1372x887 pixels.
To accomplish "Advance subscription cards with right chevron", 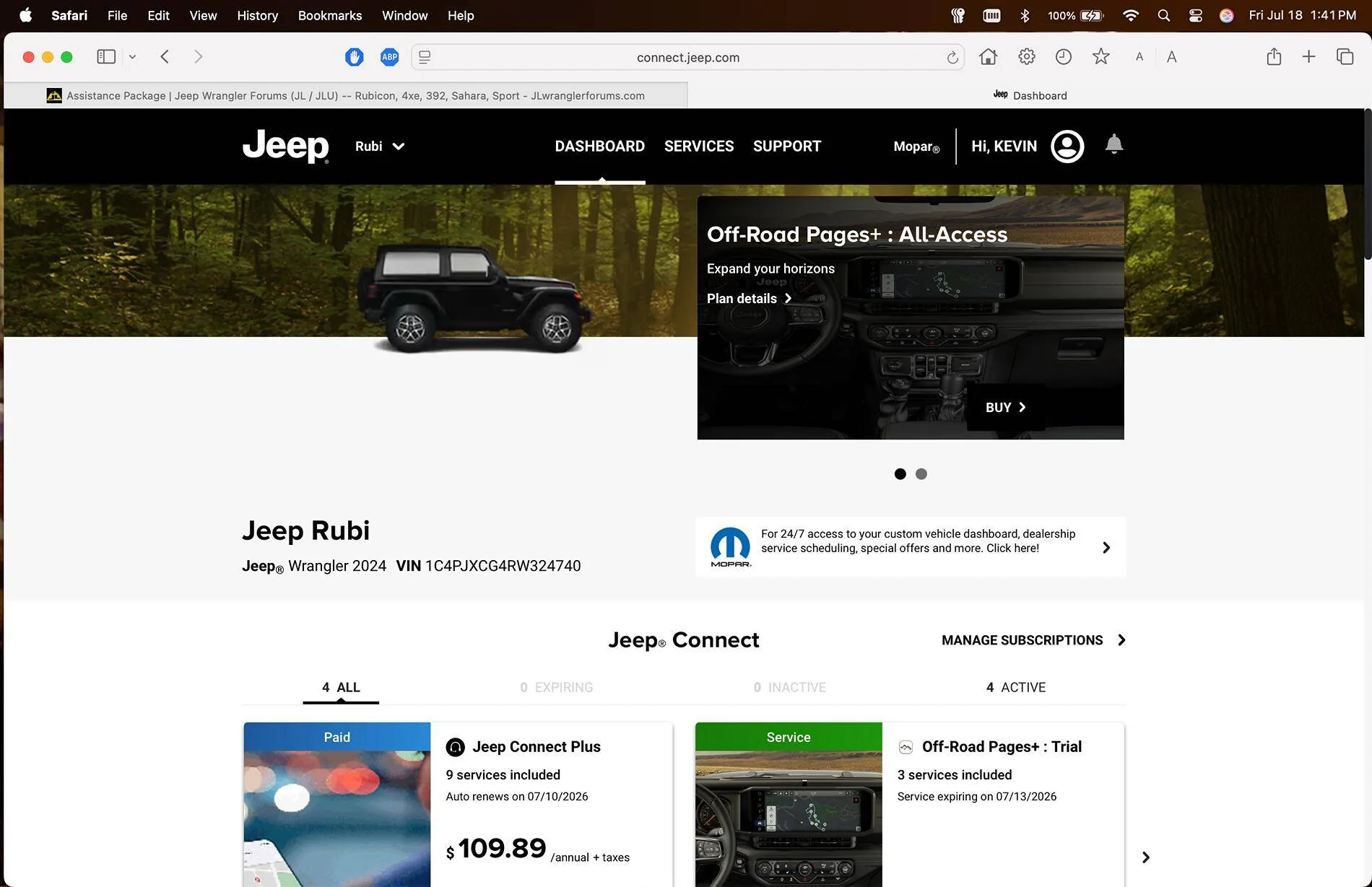I will pos(1145,857).
